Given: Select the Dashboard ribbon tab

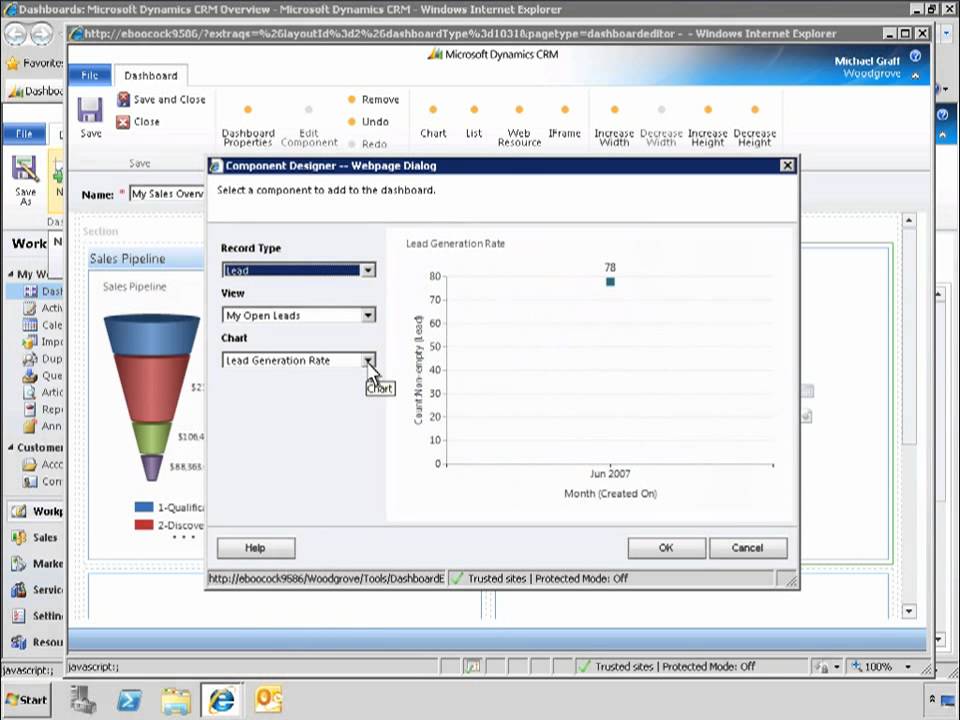Looking at the screenshot, I should tap(151, 75).
